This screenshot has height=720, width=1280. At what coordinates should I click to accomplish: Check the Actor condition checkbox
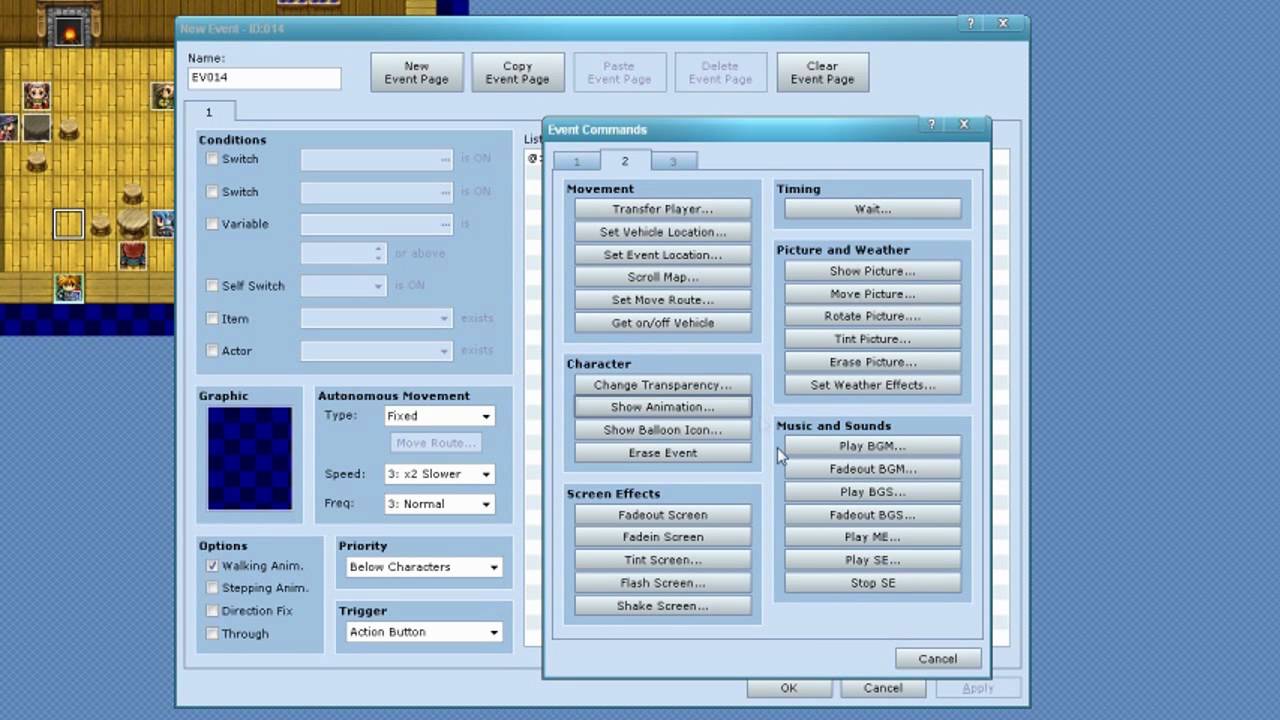(x=212, y=351)
